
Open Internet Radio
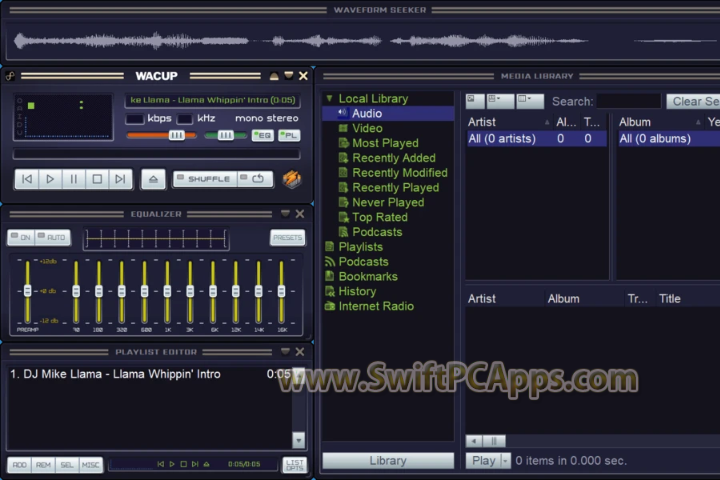coord(376,306)
